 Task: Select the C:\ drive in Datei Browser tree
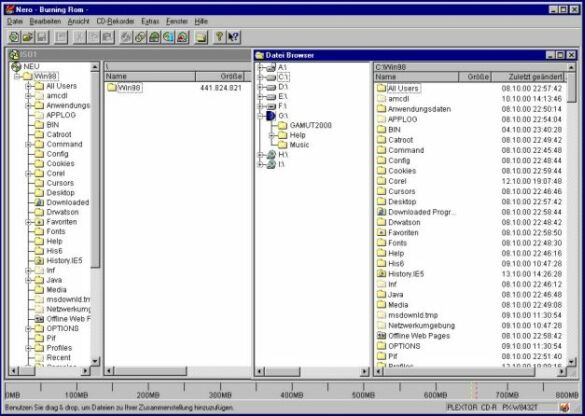pyautogui.click(x=278, y=77)
